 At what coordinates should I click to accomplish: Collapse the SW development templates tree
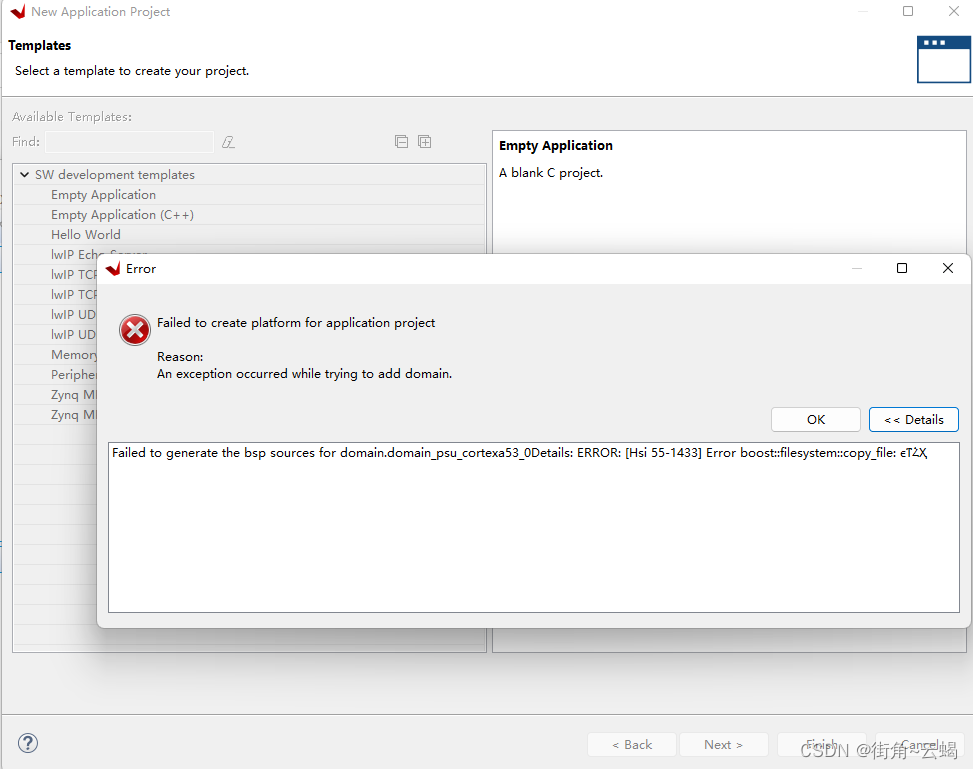click(24, 174)
